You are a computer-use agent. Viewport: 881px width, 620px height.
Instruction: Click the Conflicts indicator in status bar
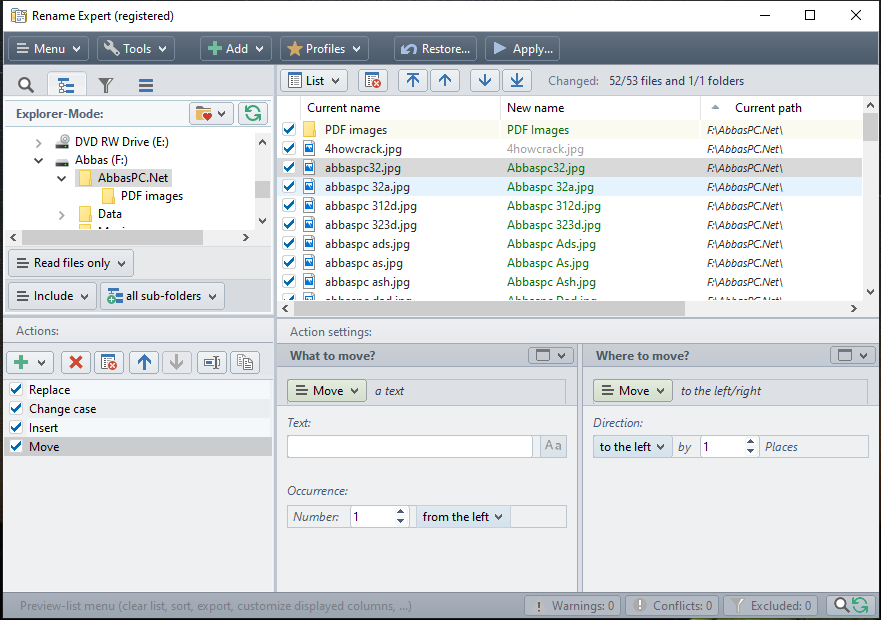[673, 605]
